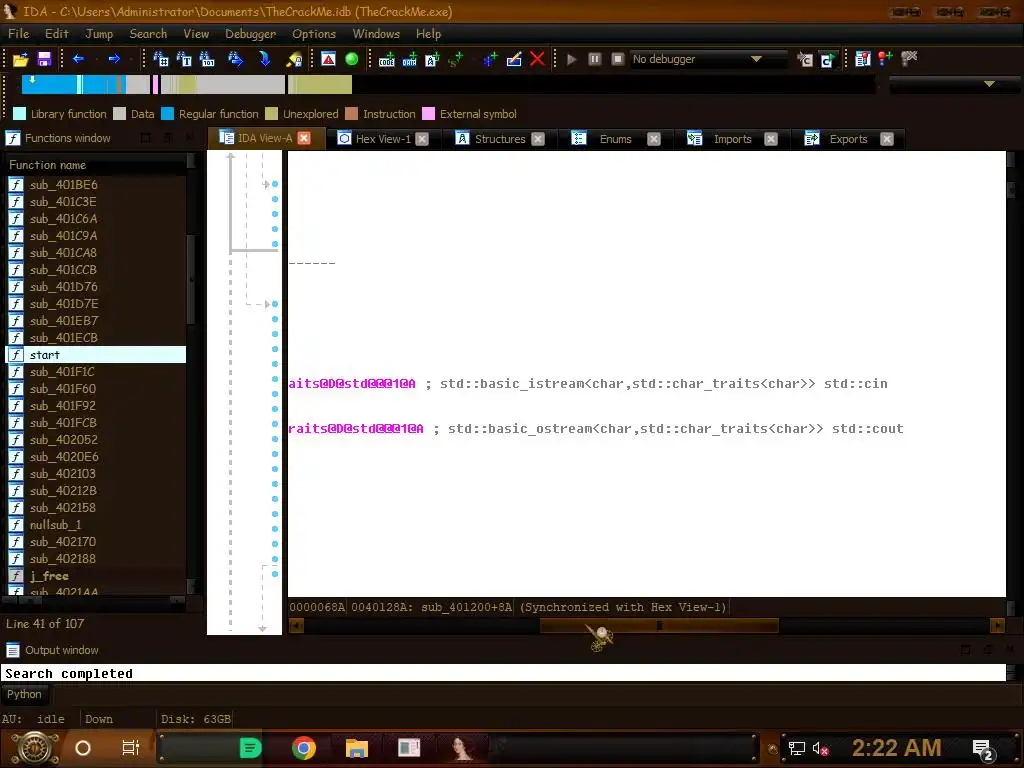The width and height of the screenshot is (1024, 768).
Task: Click the green circle toolbar icon
Action: [x=351, y=59]
